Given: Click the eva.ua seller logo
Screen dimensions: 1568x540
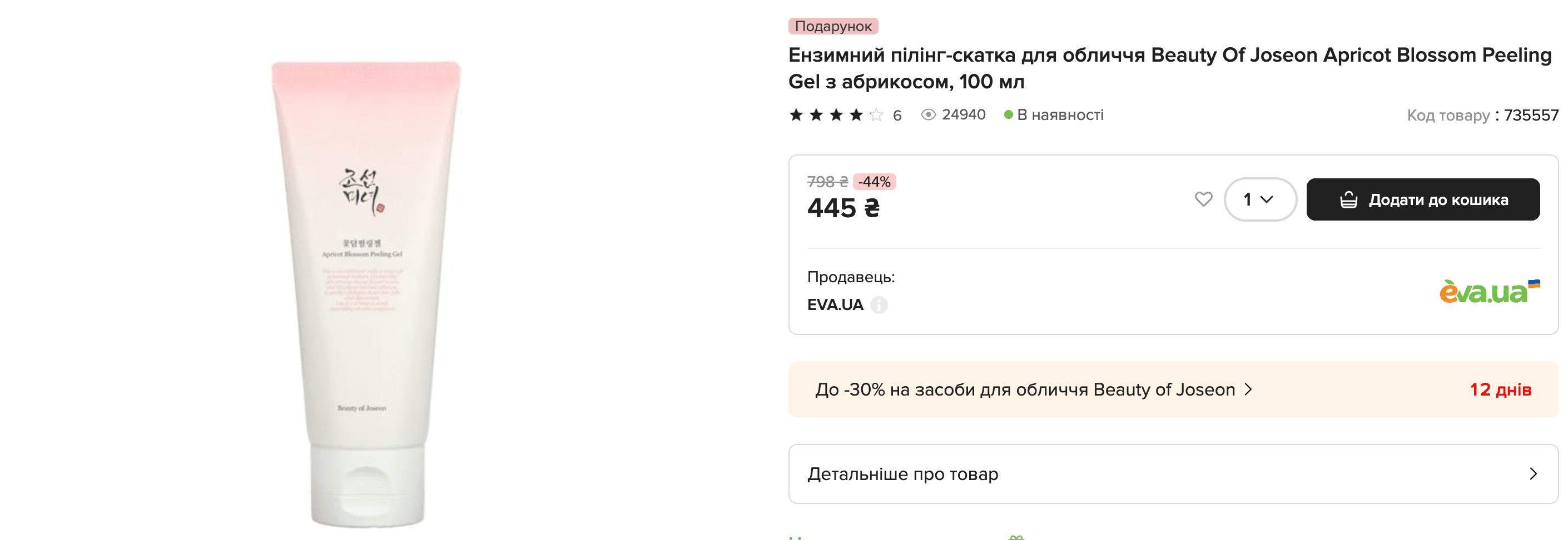Looking at the screenshot, I should coord(1489,292).
